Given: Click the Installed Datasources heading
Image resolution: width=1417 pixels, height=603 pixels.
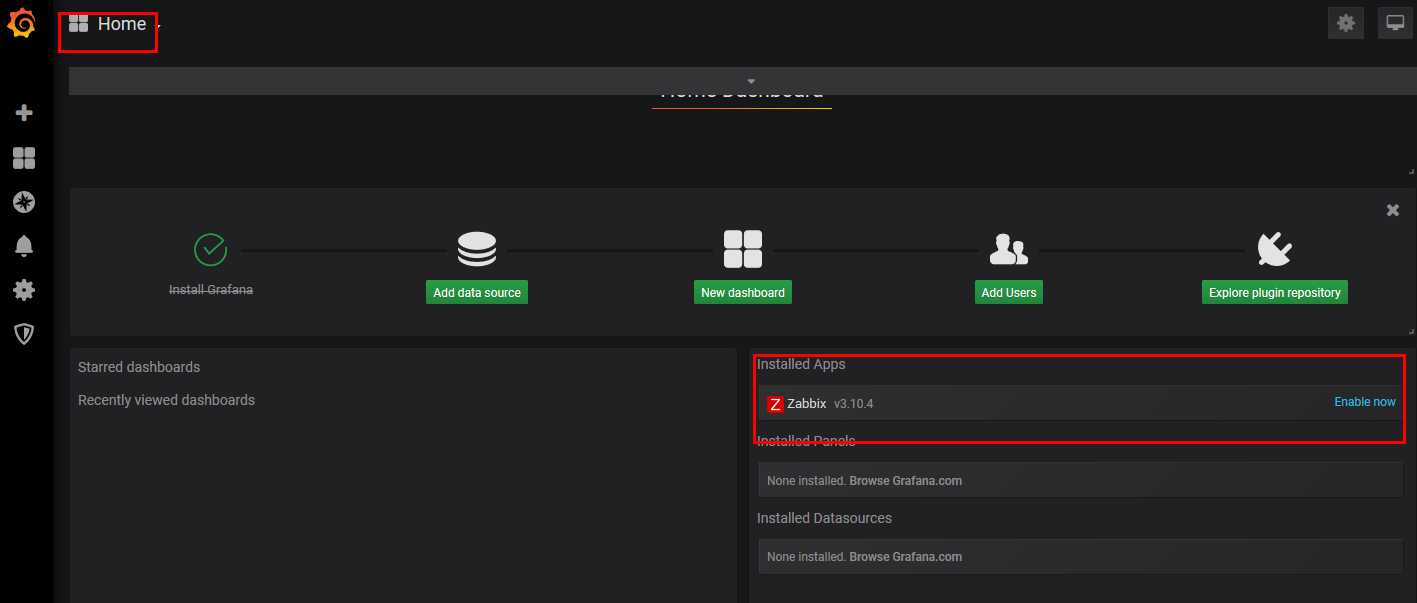Looking at the screenshot, I should click(824, 518).
